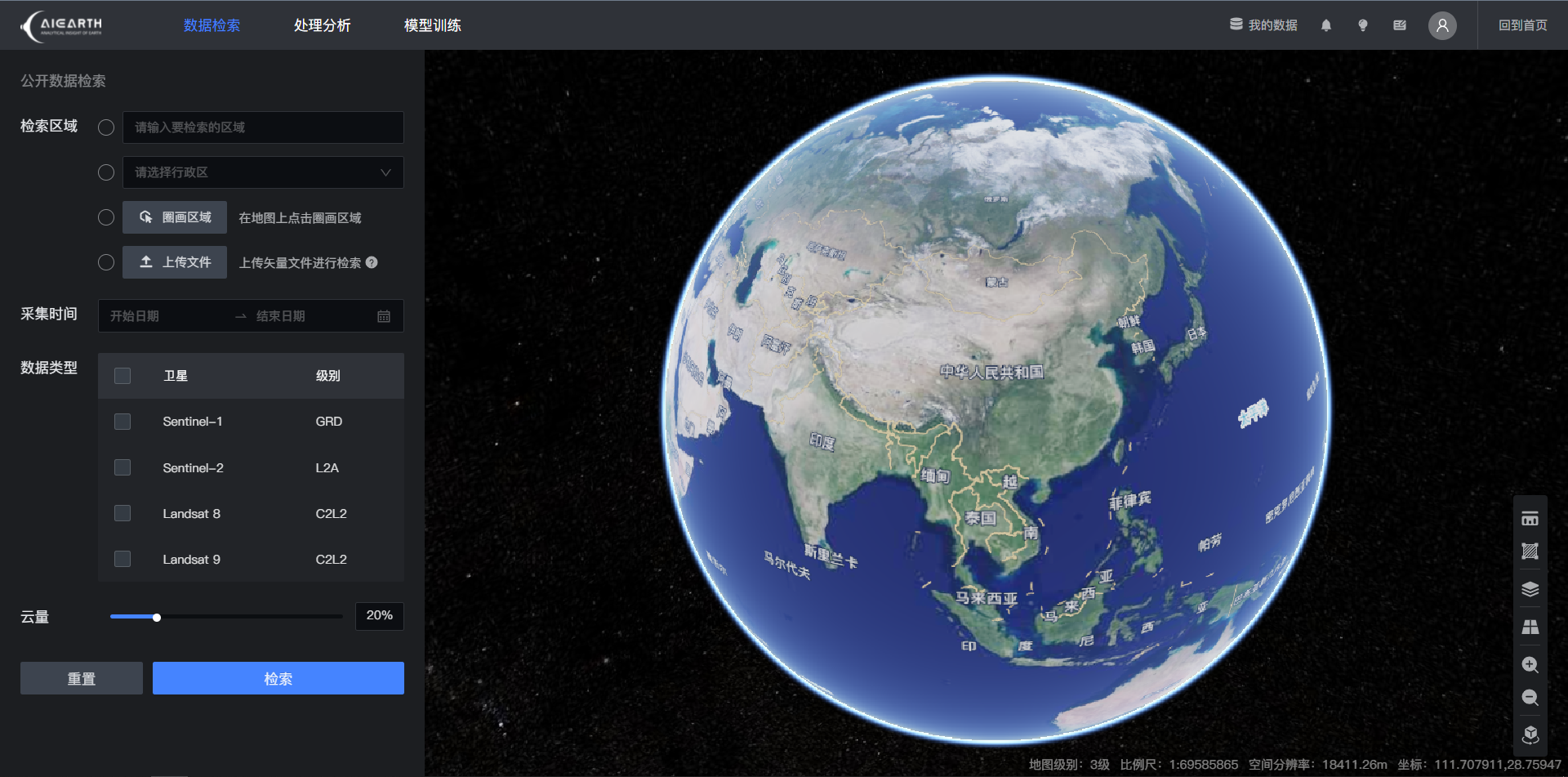The width and height of the screenshot is (1568, 777).
Task: Click 我的数据 link text
Action: click(x=1272, y=25)
